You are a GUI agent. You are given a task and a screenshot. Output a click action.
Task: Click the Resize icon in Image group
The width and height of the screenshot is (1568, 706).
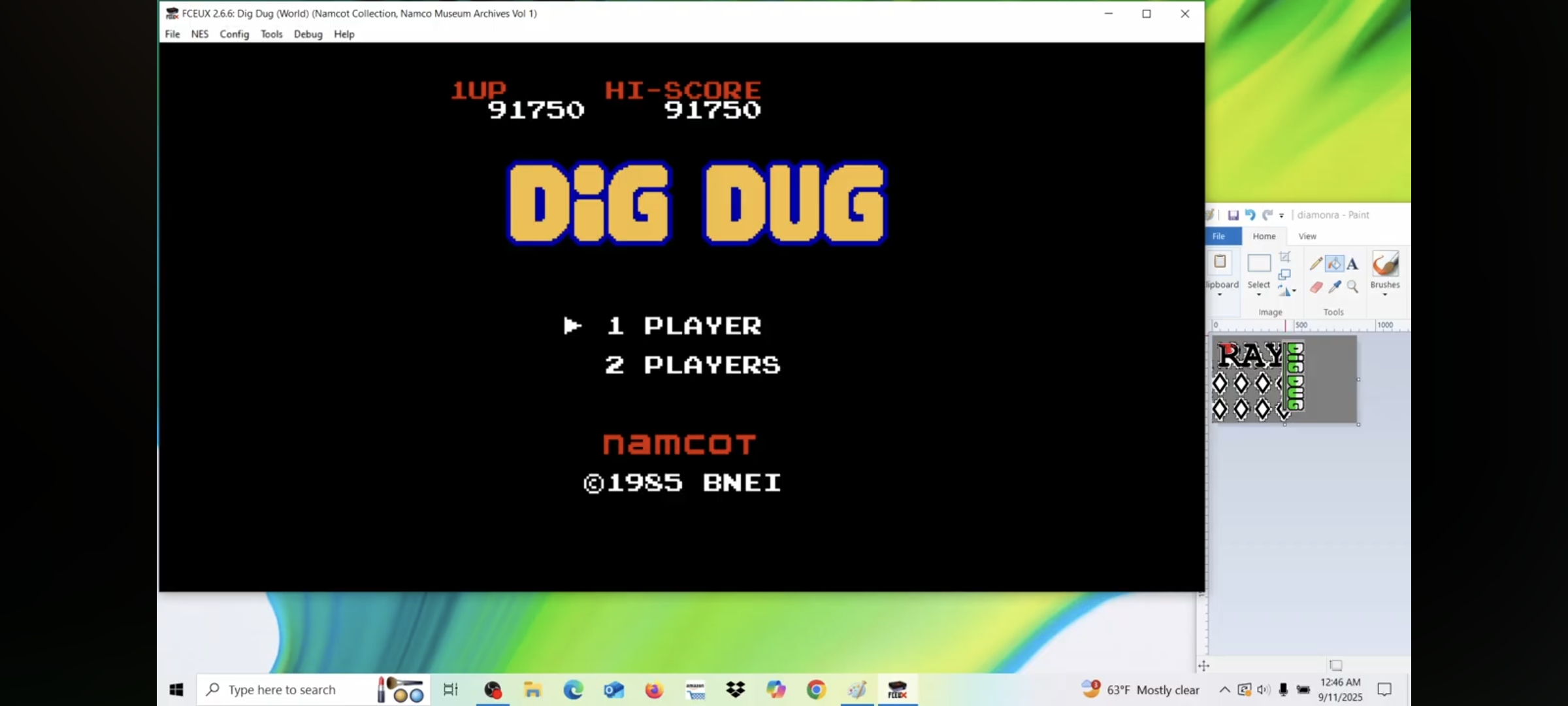pos(1284,274)
